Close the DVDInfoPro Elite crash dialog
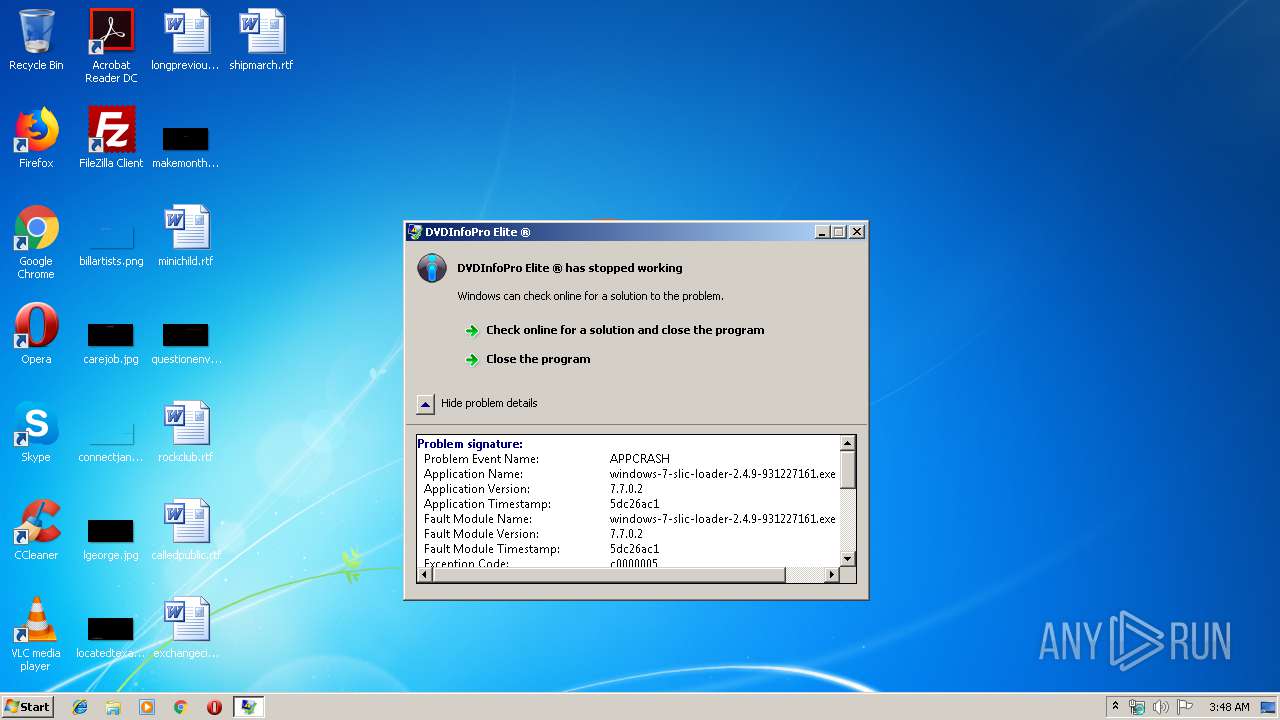The height and width of the screenshot is (720, 1280). click(x=857, y=232)
